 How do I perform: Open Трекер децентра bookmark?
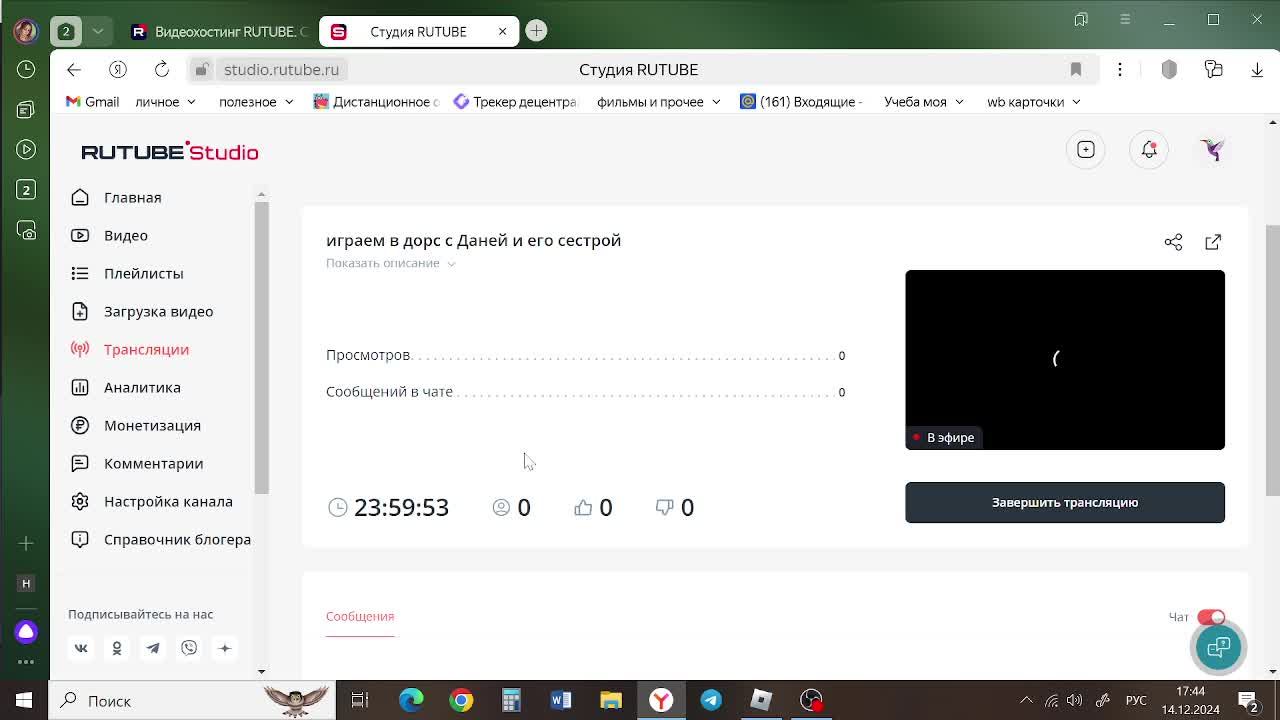coord(515,101)
